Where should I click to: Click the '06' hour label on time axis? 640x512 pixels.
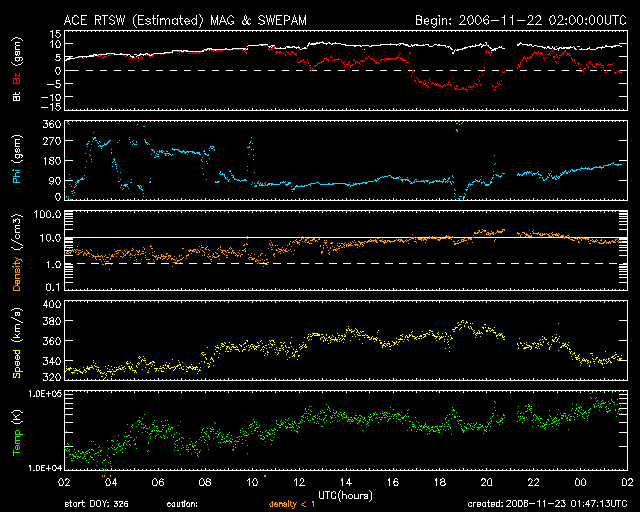(x=158, y=483)
